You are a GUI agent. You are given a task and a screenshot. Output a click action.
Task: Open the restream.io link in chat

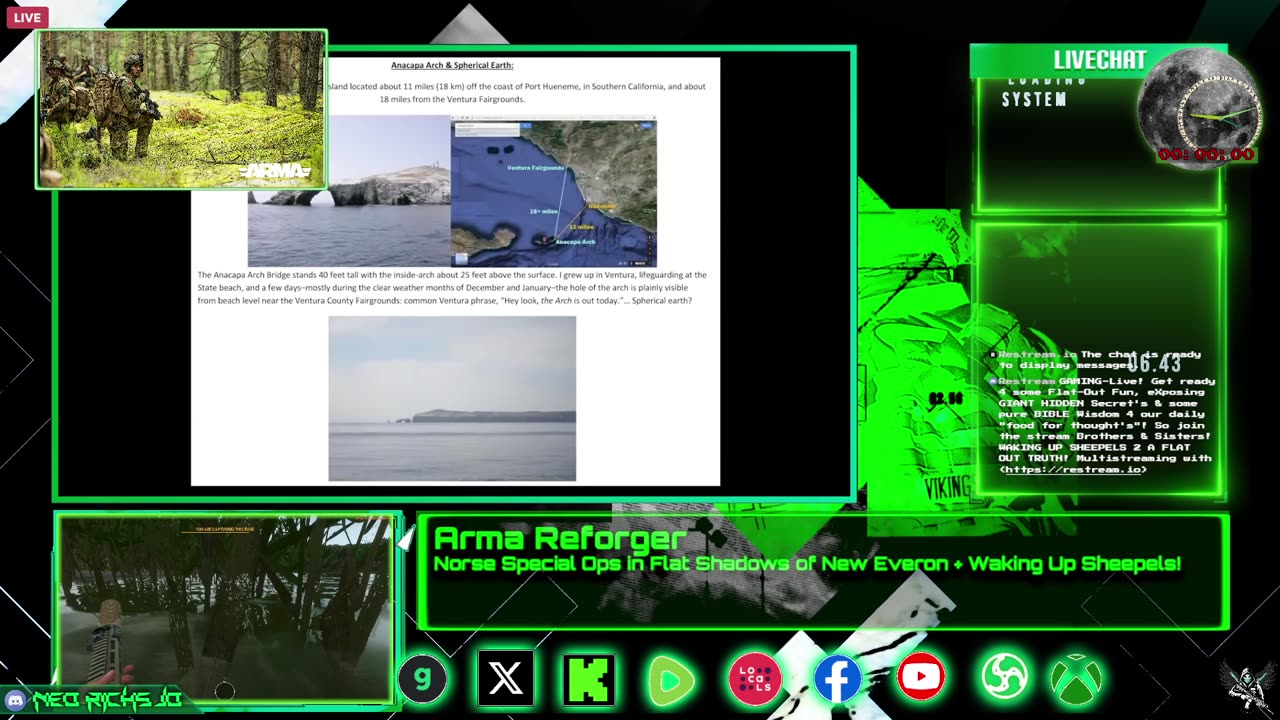[1072, 469]
